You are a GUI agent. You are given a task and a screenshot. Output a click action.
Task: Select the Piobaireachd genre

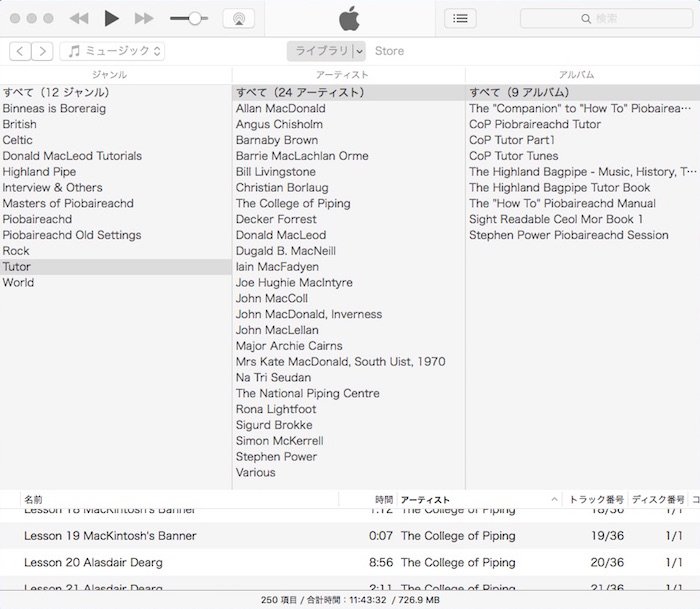pos(37,219)
